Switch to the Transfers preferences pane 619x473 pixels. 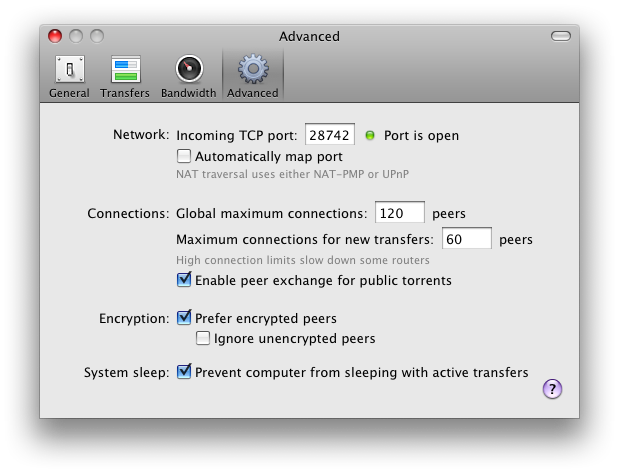coord(125,77)
